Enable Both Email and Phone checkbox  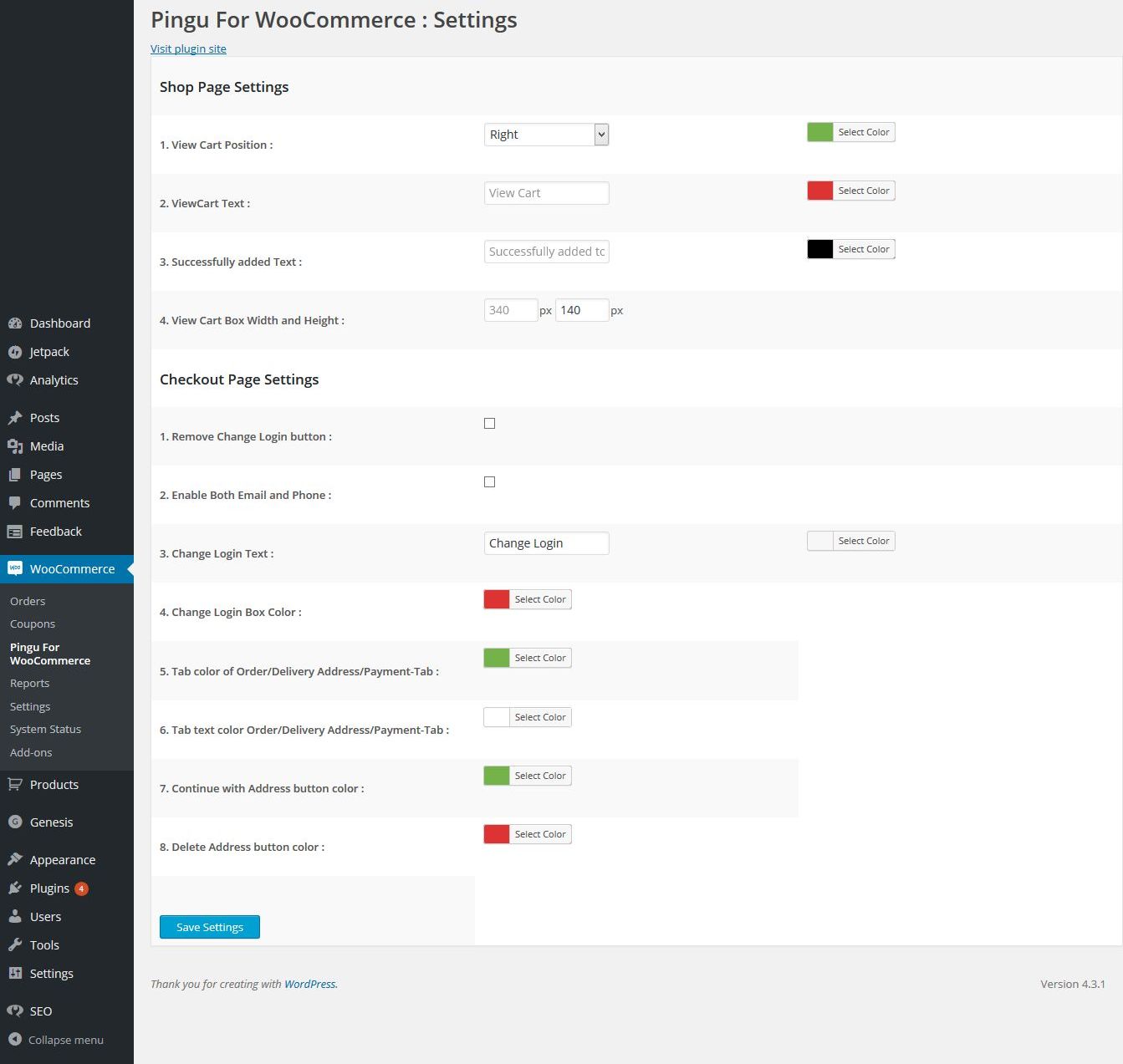pos(490,482)
